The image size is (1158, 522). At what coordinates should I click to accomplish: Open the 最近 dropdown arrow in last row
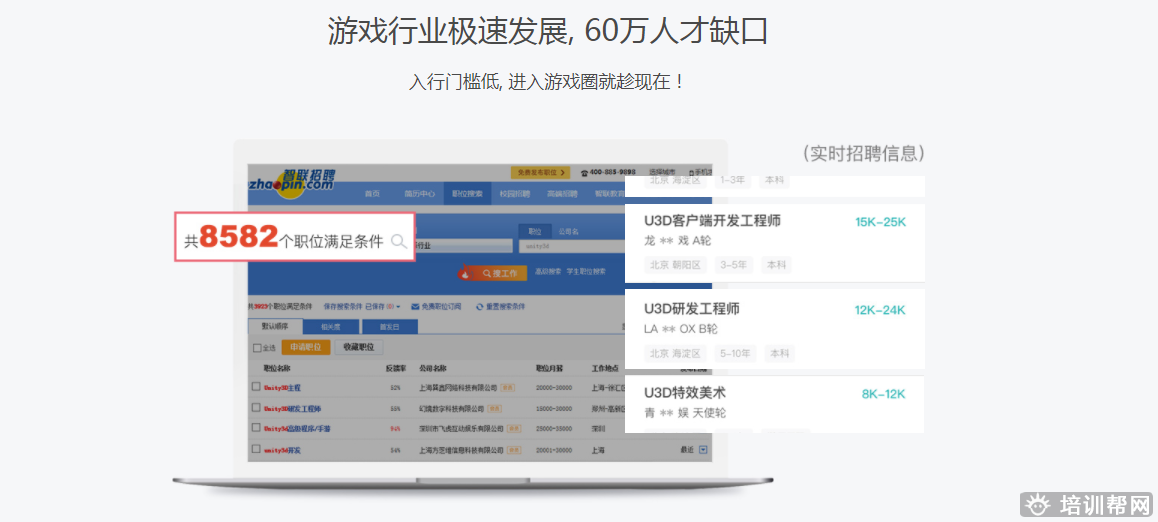tap(703, 450)
